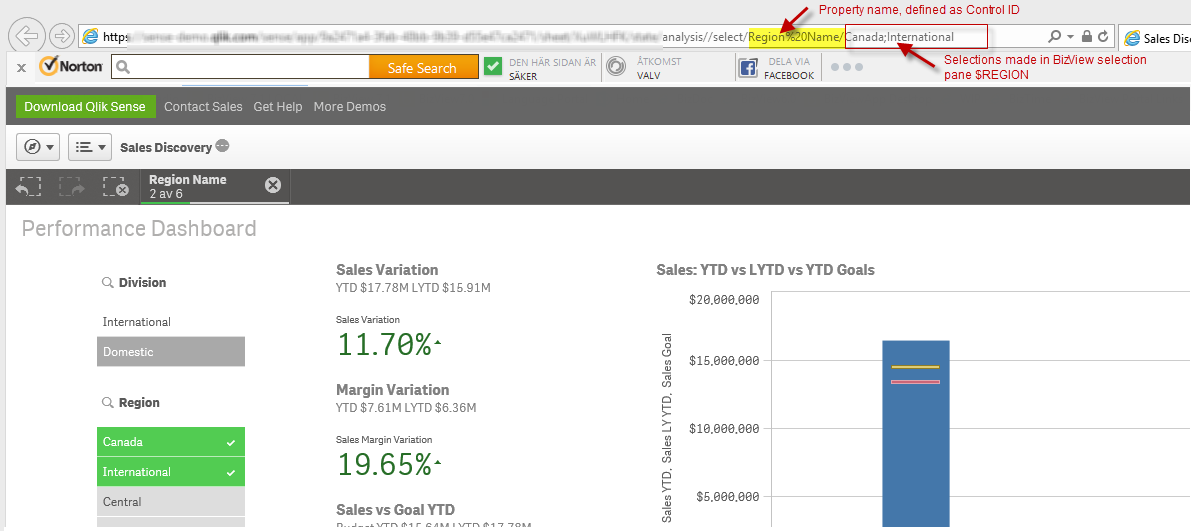This screenshot has height=531, width=1193.
Task: Click the Sales: YTD vs LYTD chart title
Action: (765, 269)
